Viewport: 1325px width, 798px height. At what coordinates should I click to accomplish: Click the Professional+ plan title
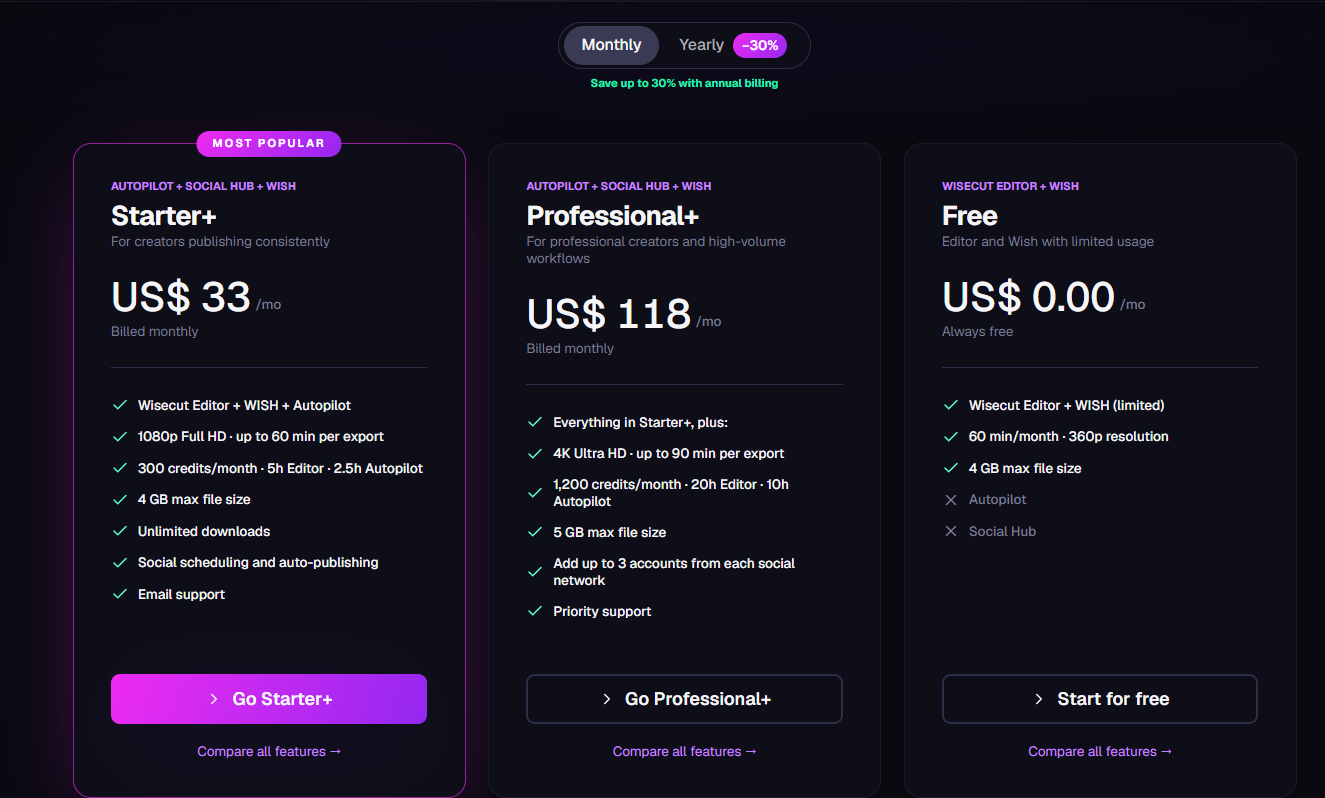point(613,216)
